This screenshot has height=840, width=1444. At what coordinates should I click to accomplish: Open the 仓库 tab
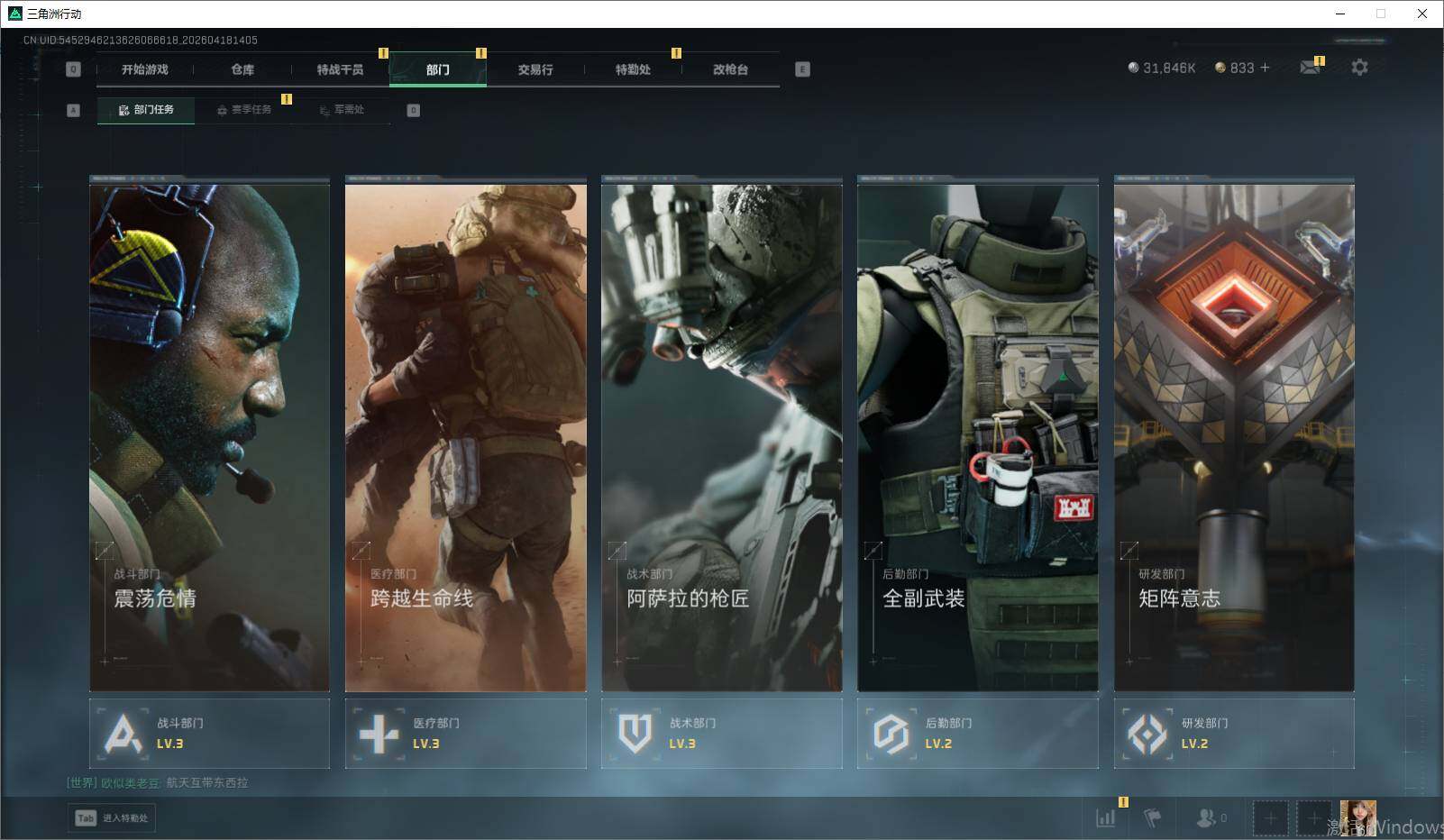(x=242, y=69)
